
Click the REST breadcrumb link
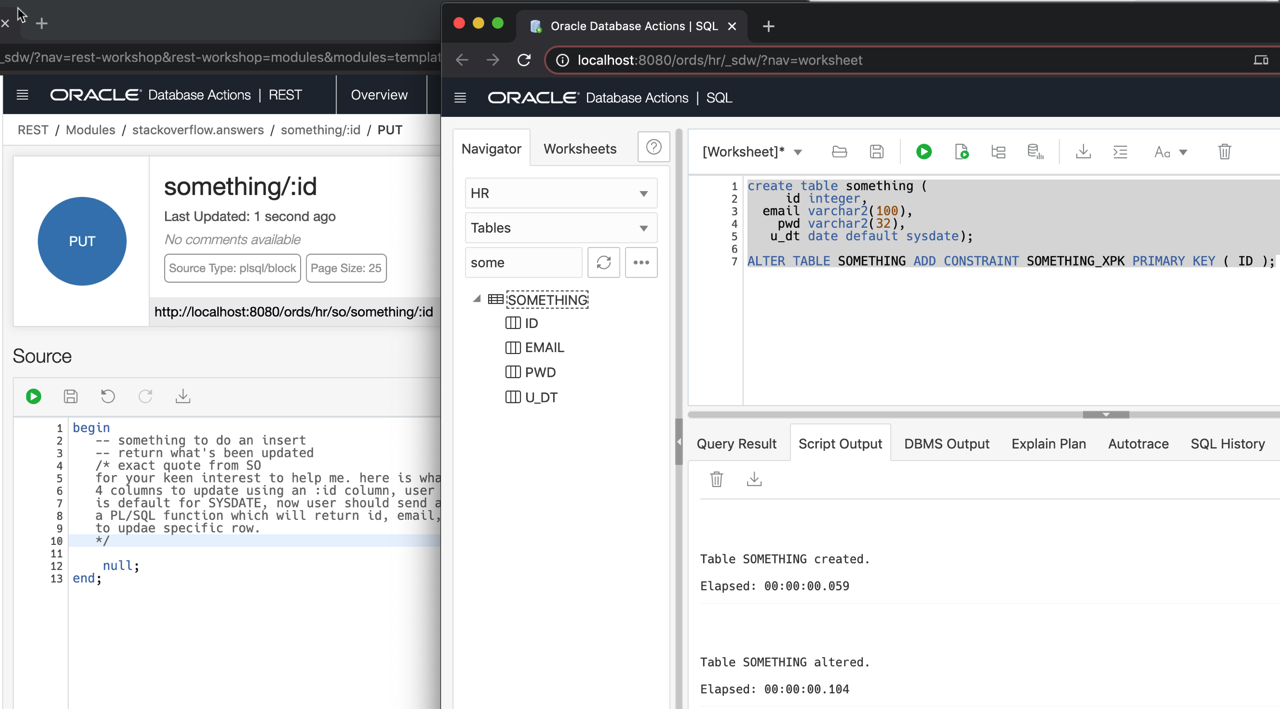click(x=33, y=130)
